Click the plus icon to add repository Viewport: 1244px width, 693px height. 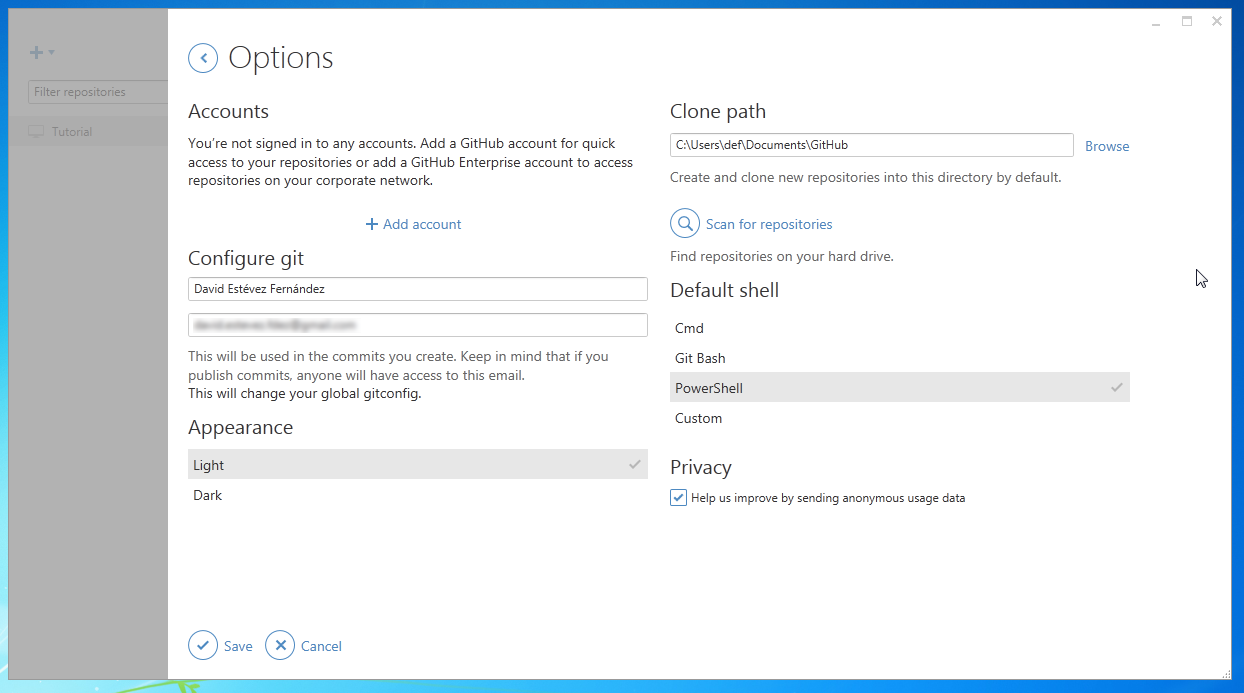click(x=36, y=53)
